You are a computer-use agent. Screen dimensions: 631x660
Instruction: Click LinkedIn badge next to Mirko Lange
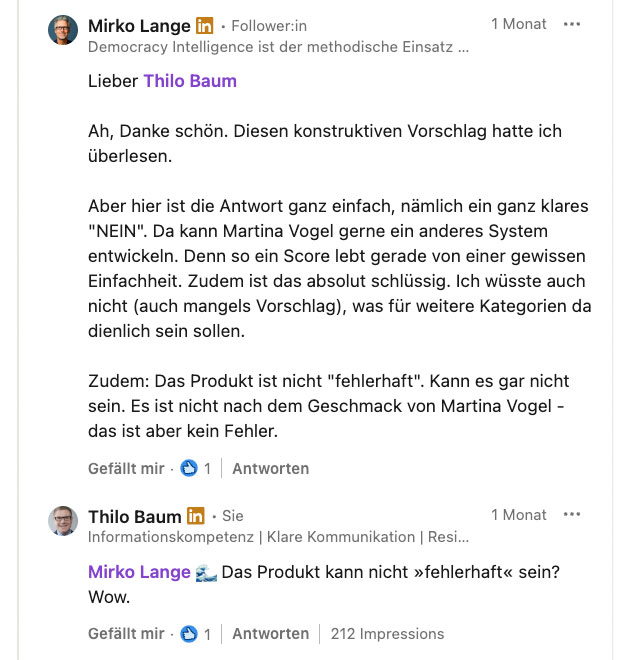pos(204,25)
